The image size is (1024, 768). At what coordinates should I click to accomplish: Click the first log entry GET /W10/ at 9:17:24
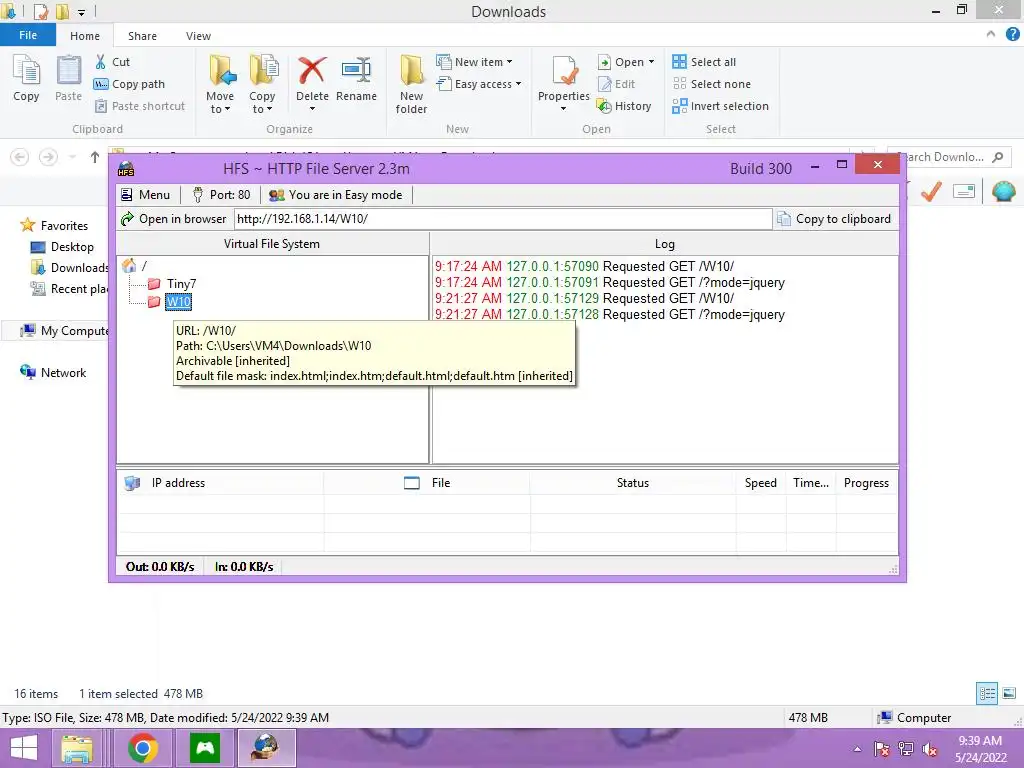coord(584,266)
